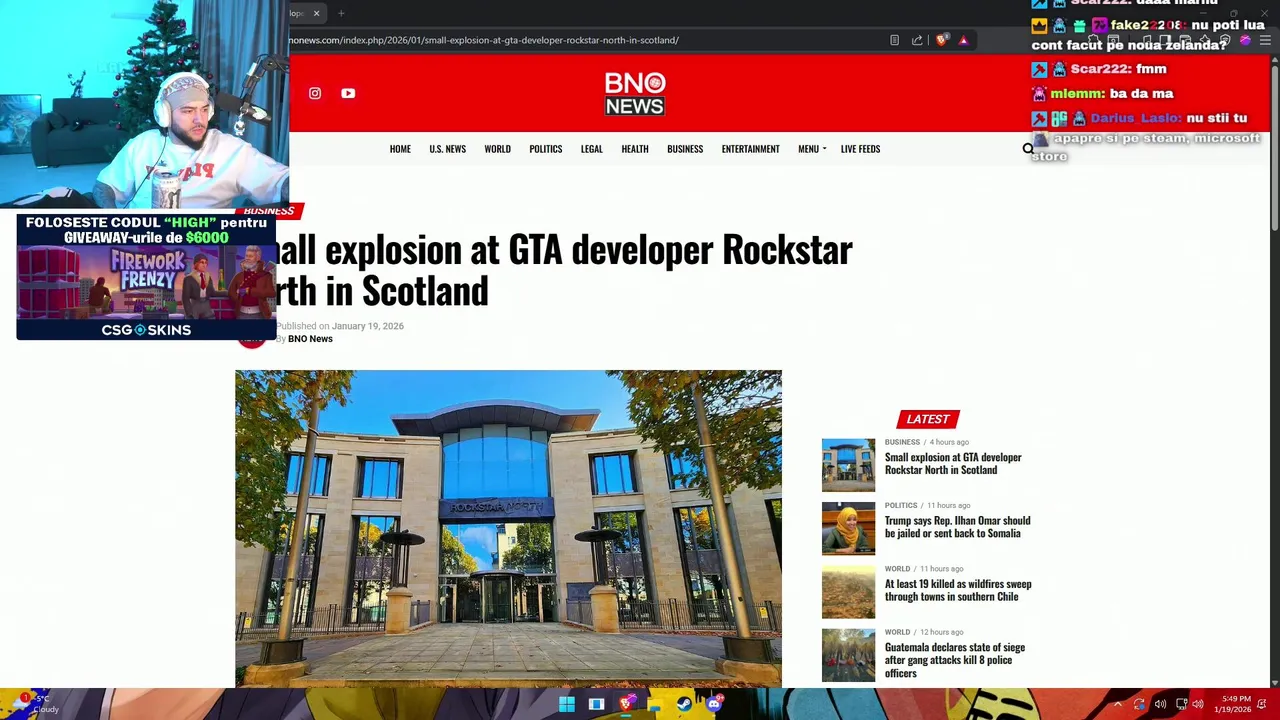The image size is (1280, 720).
Task: Click the LATEST section header badge
Action: click(928, 419)
